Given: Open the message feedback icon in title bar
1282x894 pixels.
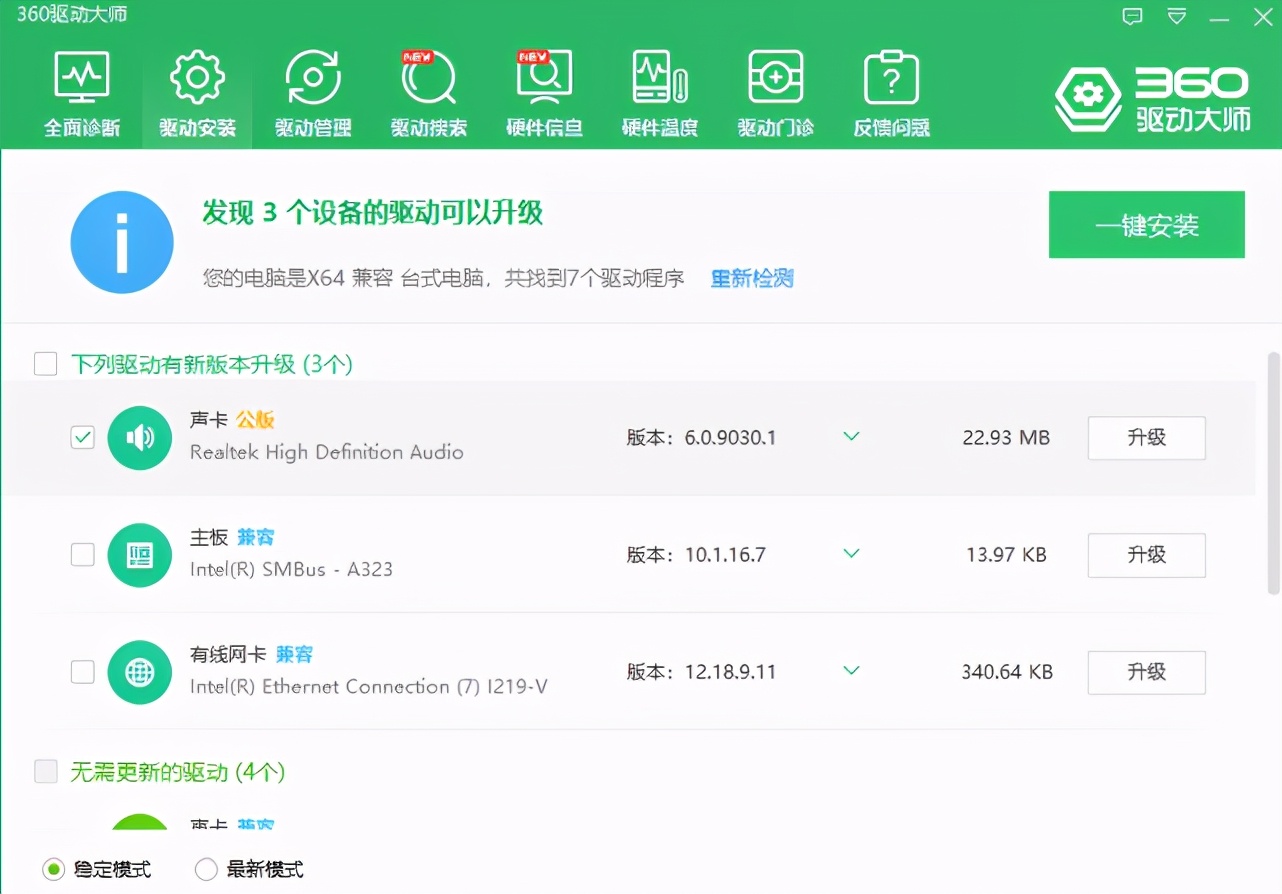Looking at the screenshot, I should point(1132,16).
